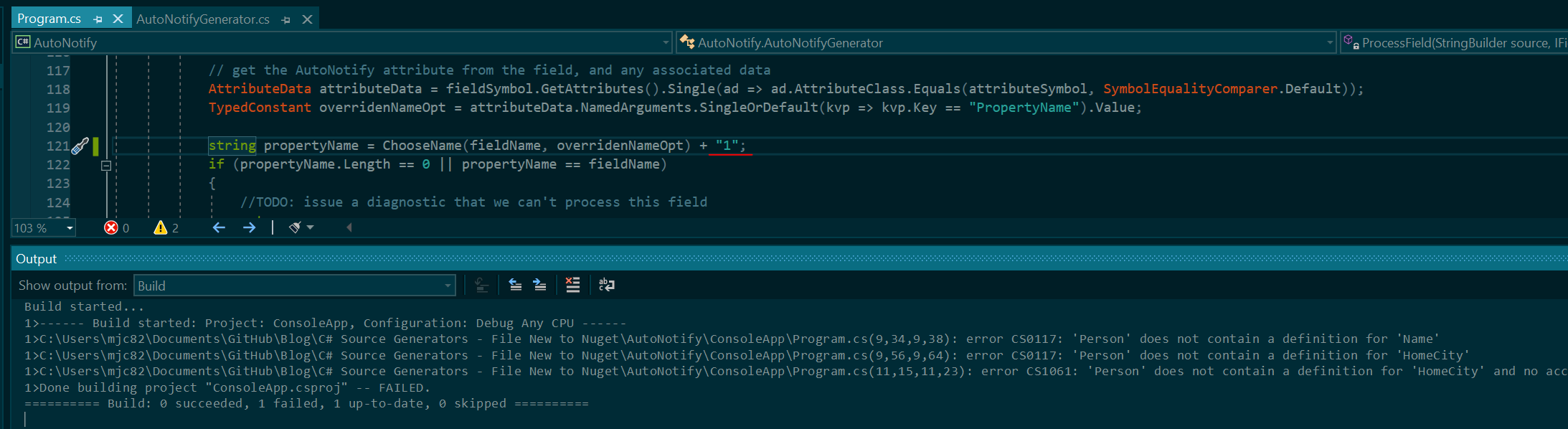
Task: Click the yellow warning count indicator
Action: coord(166,228)
